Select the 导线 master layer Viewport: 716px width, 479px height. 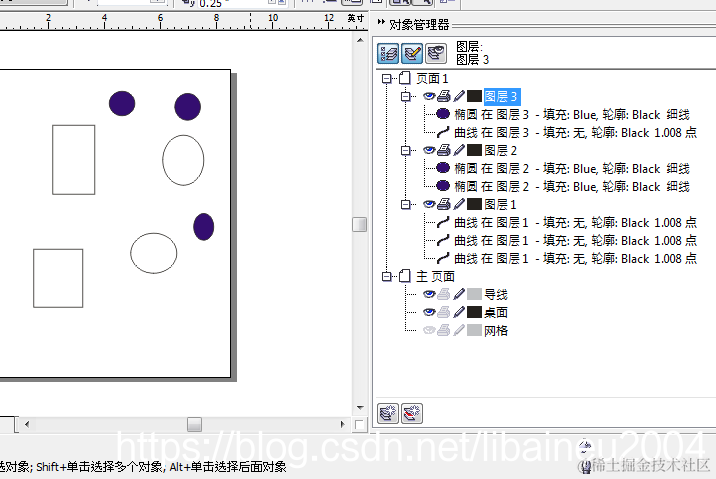(496, 294)
